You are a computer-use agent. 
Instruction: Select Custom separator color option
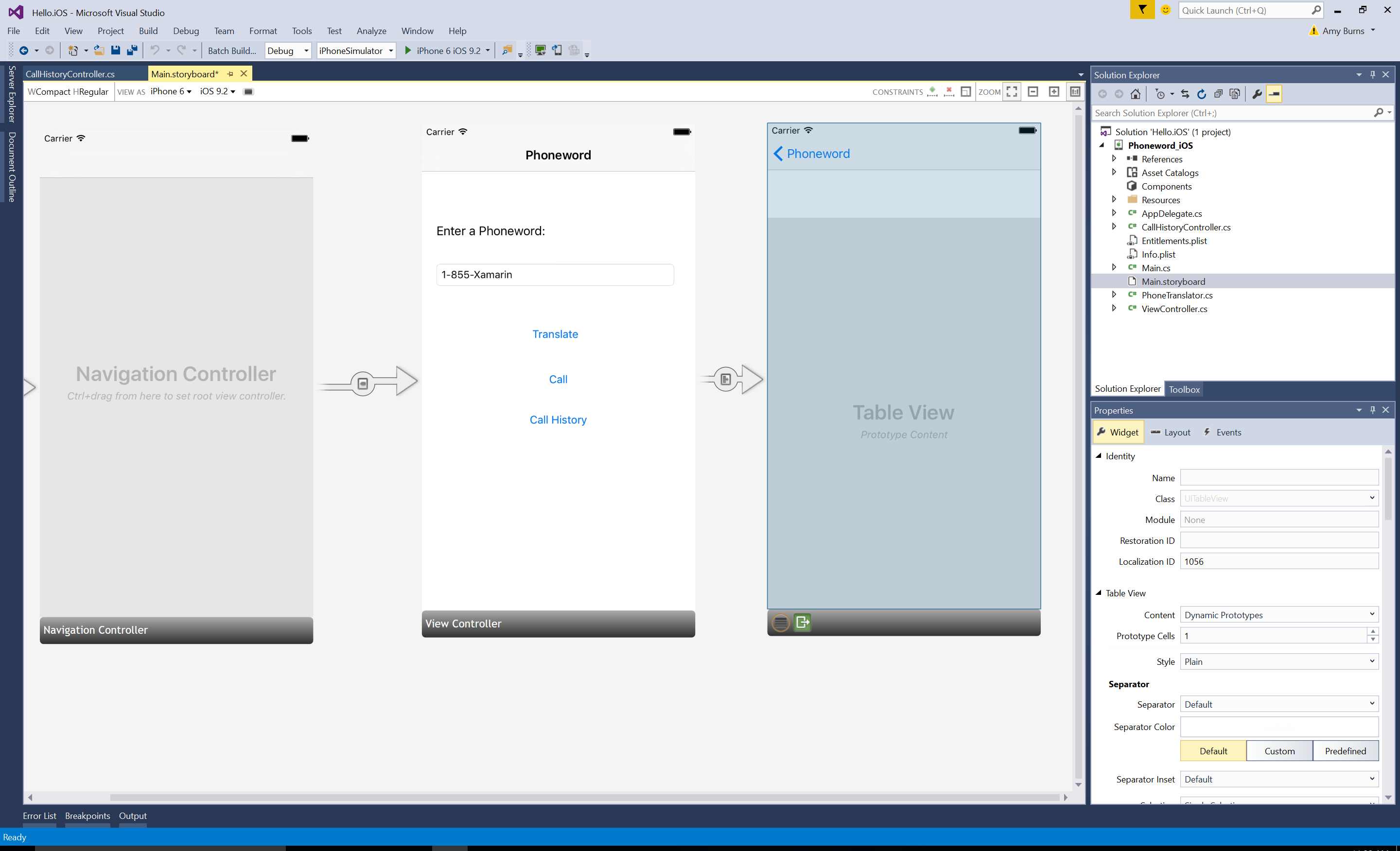[1279, 750]
